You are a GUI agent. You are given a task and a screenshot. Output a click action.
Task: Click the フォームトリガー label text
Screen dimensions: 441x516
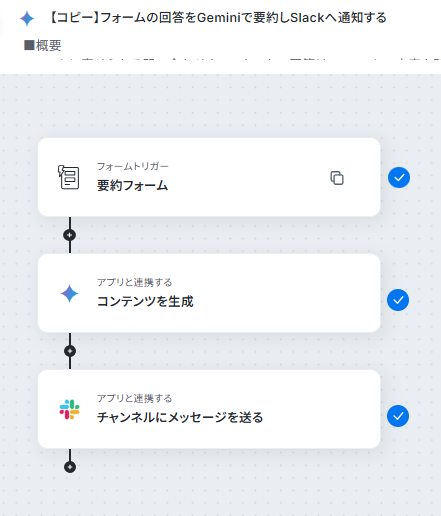coord(133,166)
